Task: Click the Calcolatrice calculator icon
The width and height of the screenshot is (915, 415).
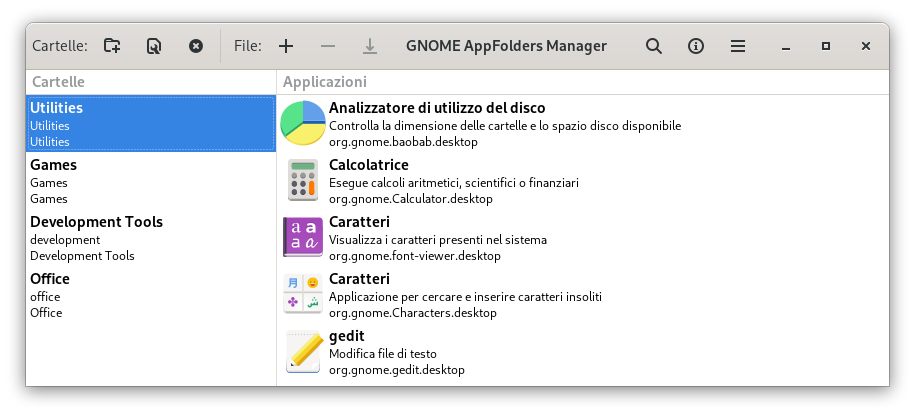Action: click(303, 180)
